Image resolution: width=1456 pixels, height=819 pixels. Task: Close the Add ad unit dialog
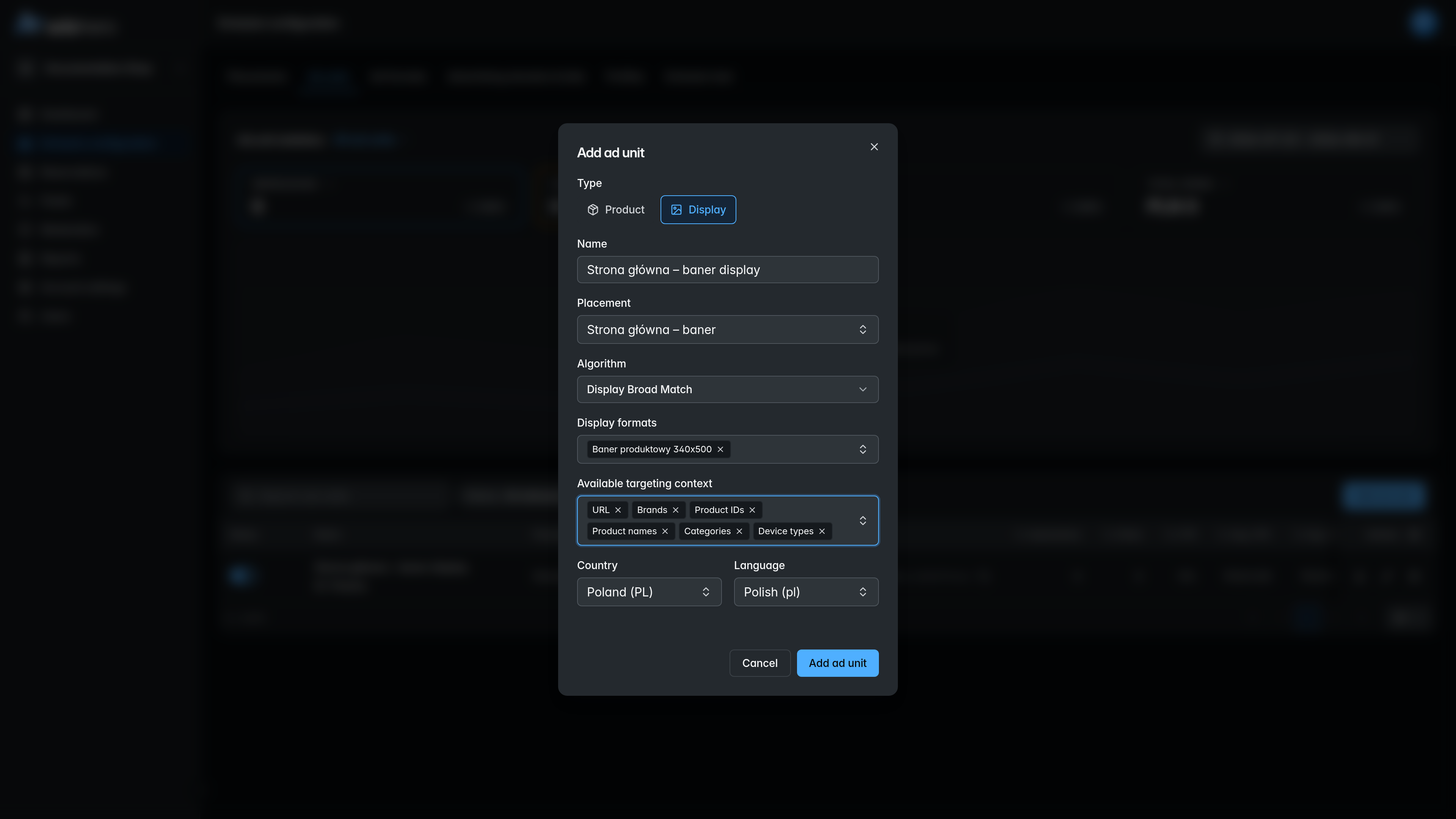874,147
